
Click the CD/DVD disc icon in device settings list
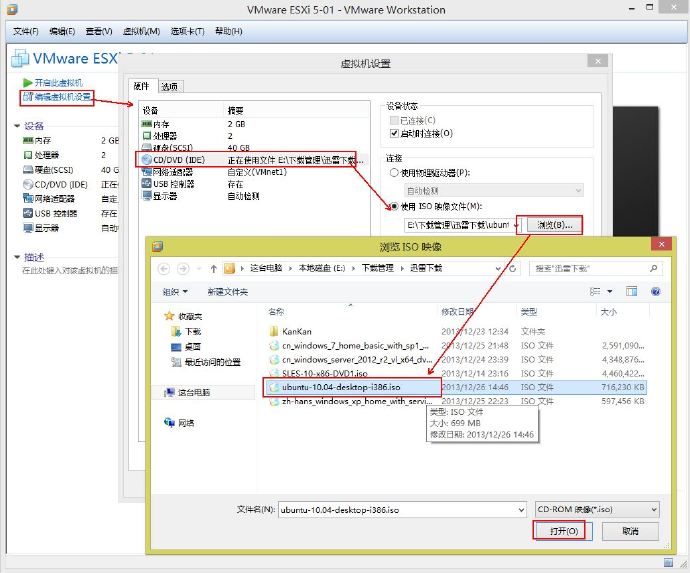click(x=147, y=160)
